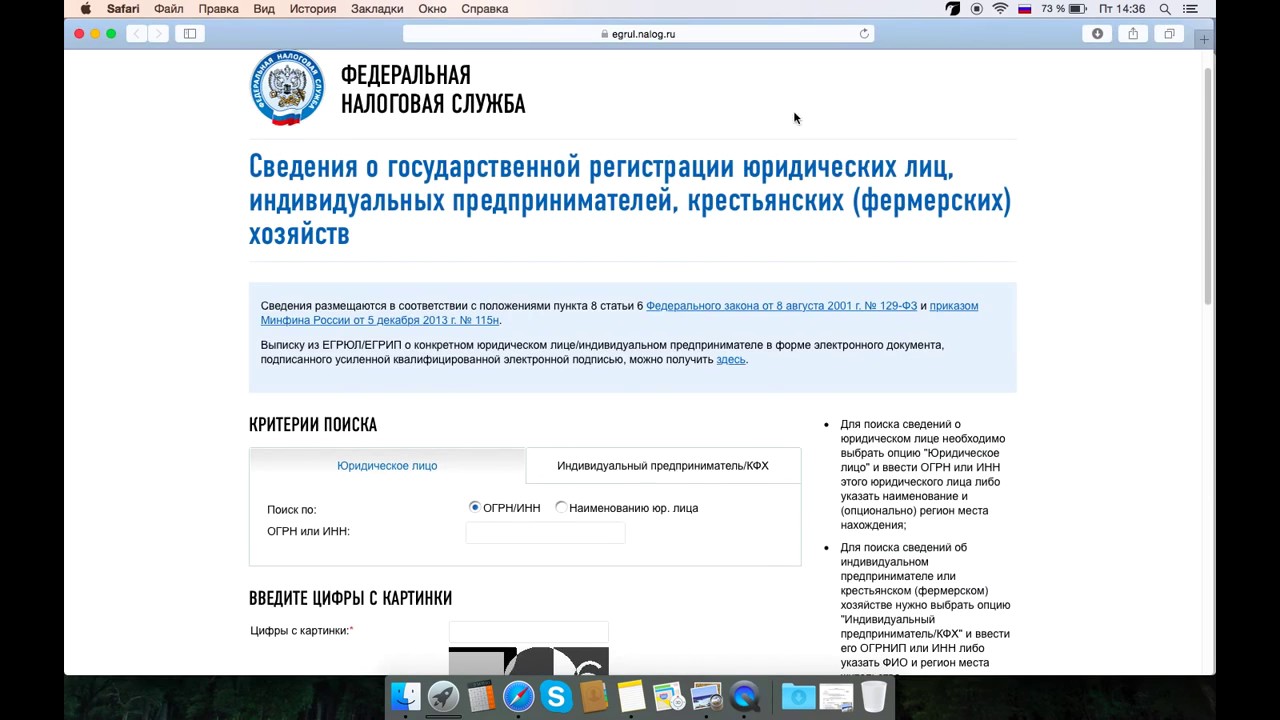Open Notification Center in menu bar
This screenshot has width=1280, height=720.
[x=1190, y=9]
